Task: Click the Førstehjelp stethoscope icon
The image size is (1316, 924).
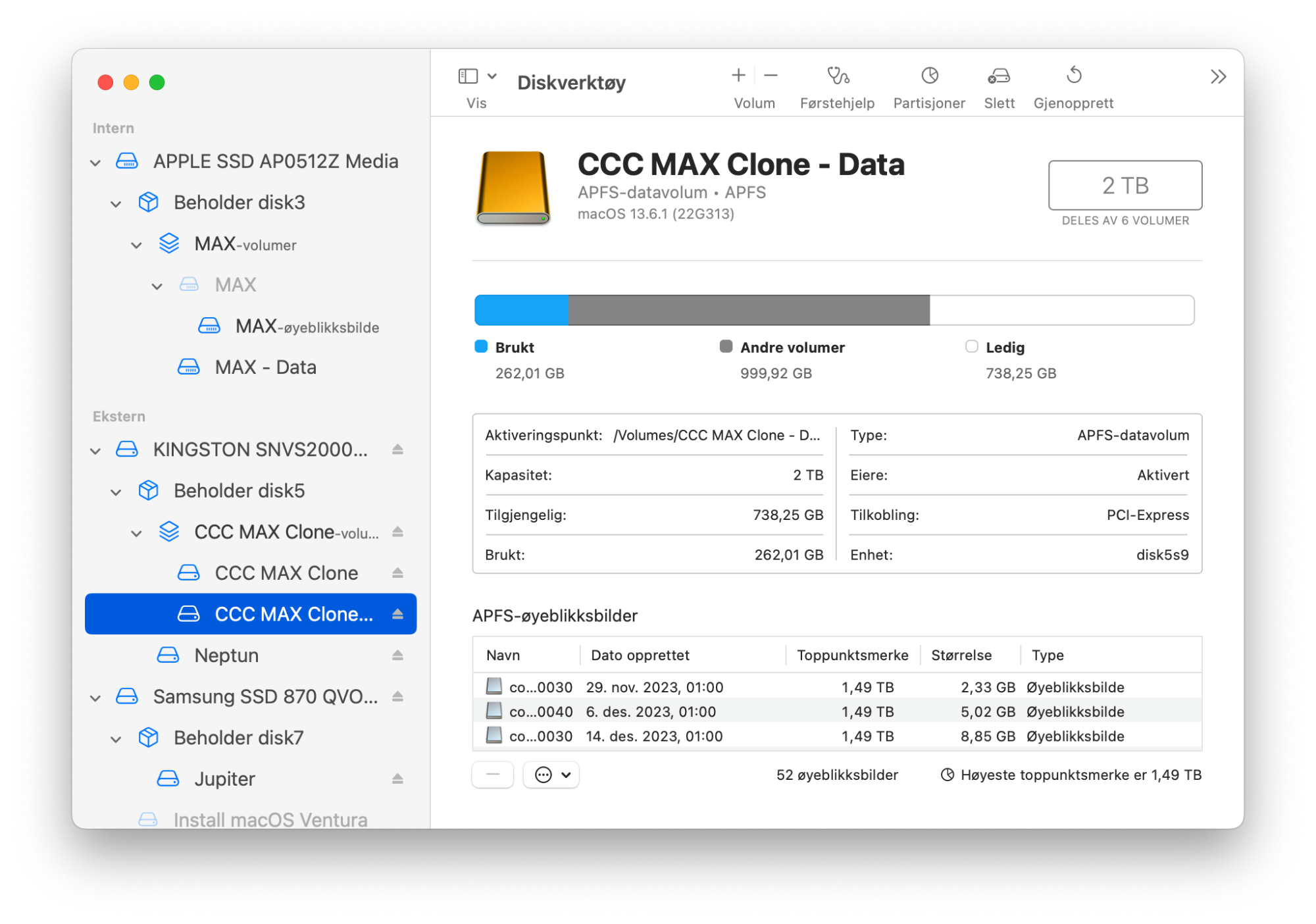Action: (x=837, y=76)
